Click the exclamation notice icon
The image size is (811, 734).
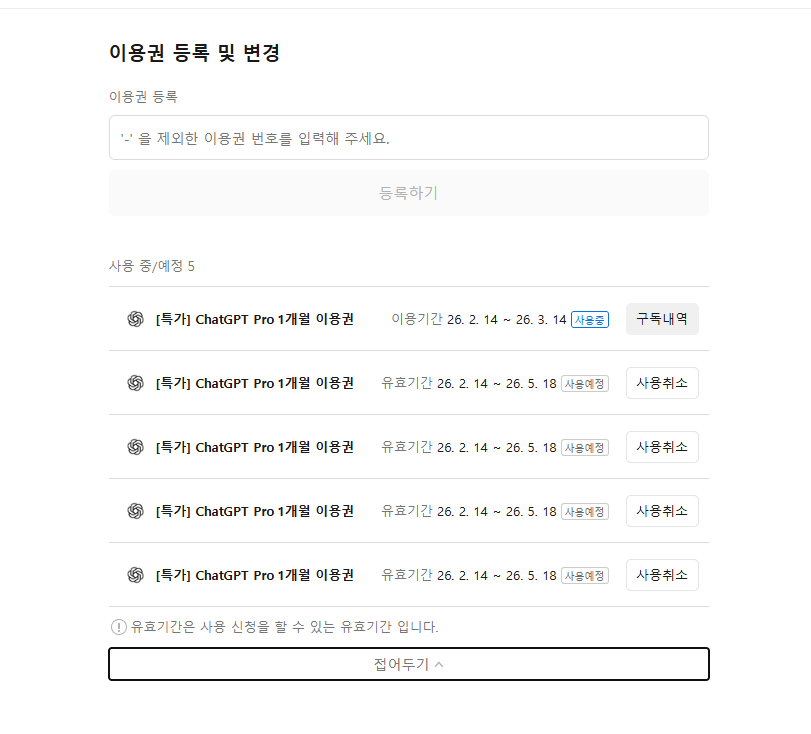[117, 627]
